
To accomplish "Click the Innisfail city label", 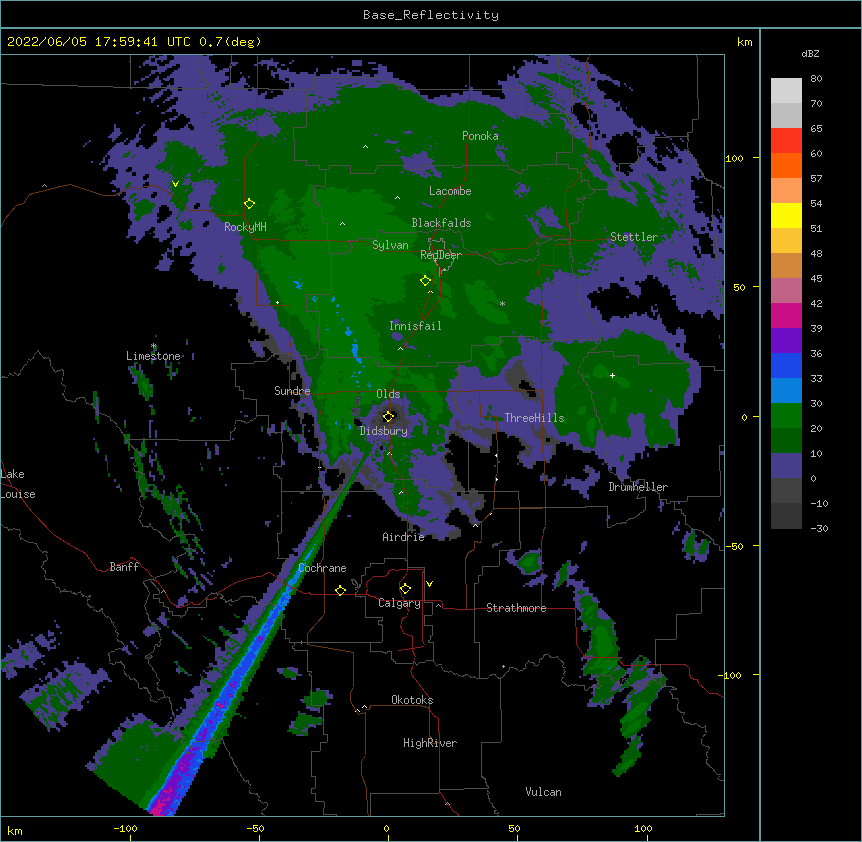I will [415, 326].
